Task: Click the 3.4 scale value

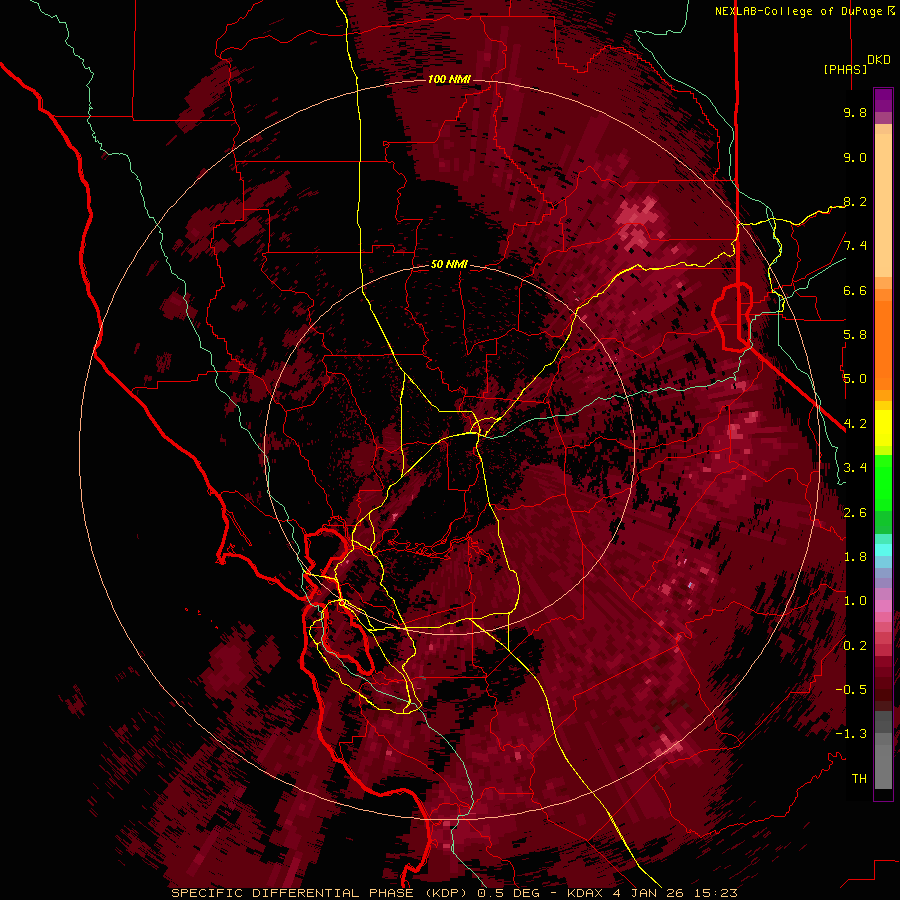Action: [855, 468]
